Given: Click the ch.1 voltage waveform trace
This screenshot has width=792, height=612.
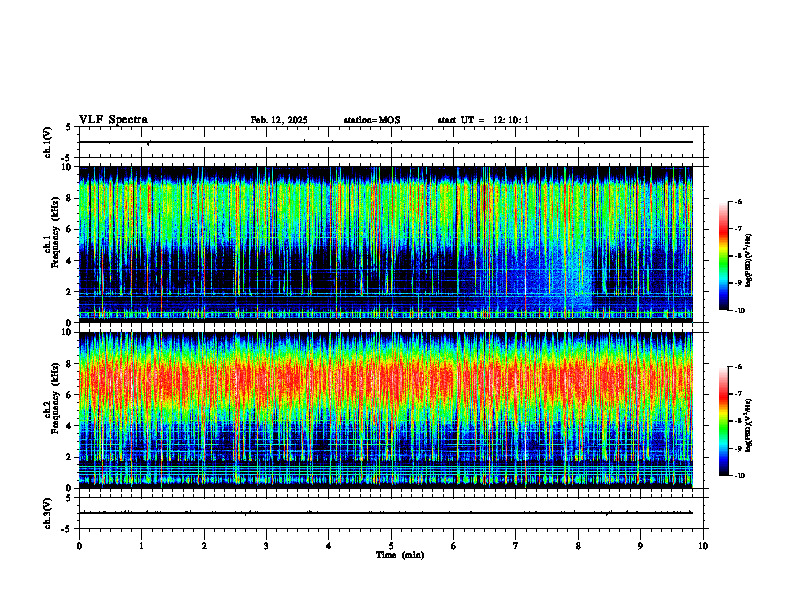Looking at the screenshot, I should tap(386, 142).
